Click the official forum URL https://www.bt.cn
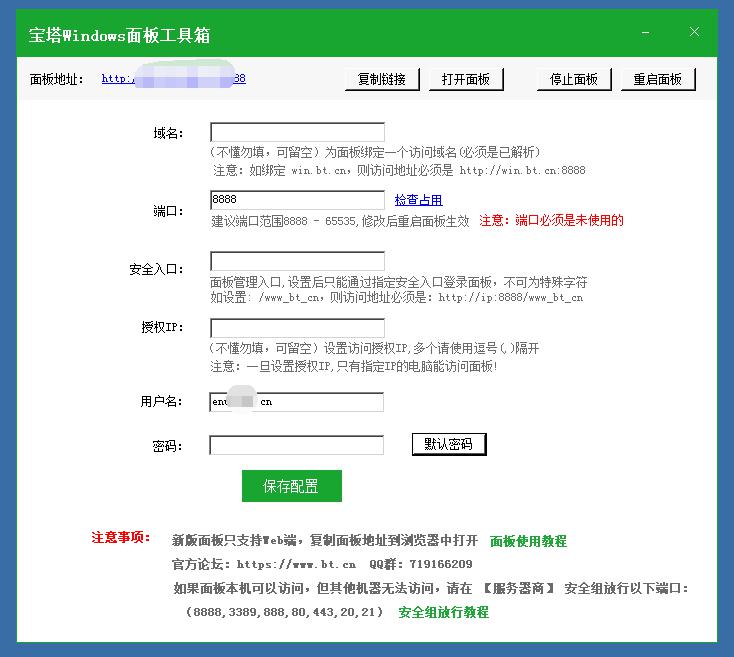The height and width of the screenshot is (657, 734). pos(296,564)
